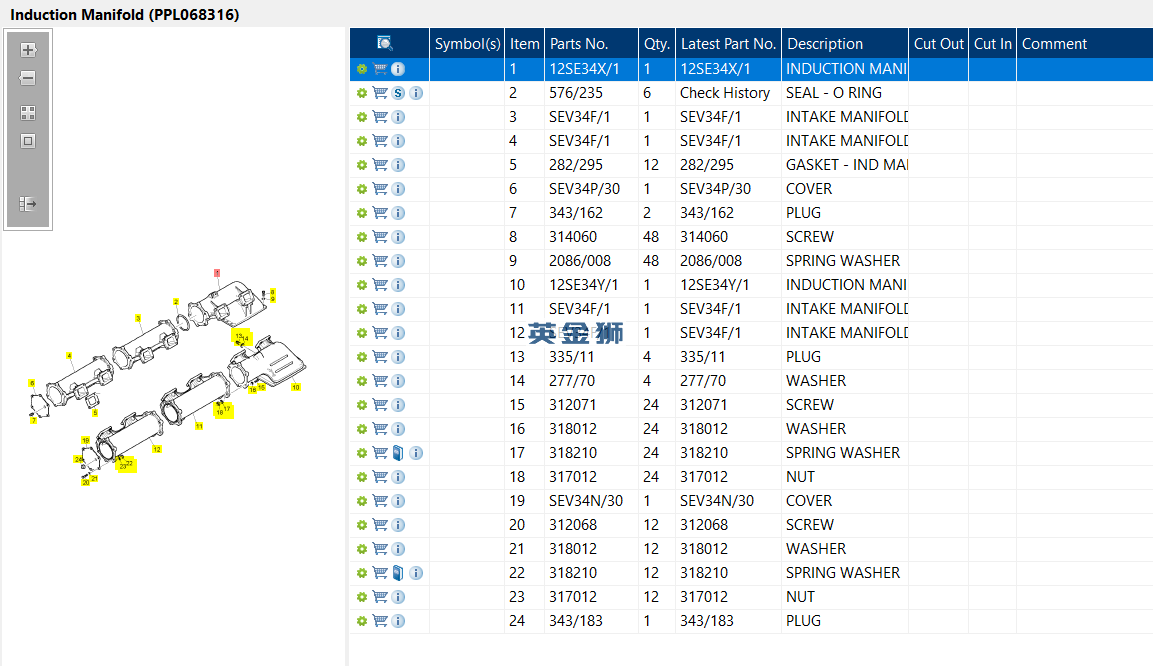Screen dimensions: 1153x666
Task: Show info for PLUG 343/183
Action: (398, 621)
